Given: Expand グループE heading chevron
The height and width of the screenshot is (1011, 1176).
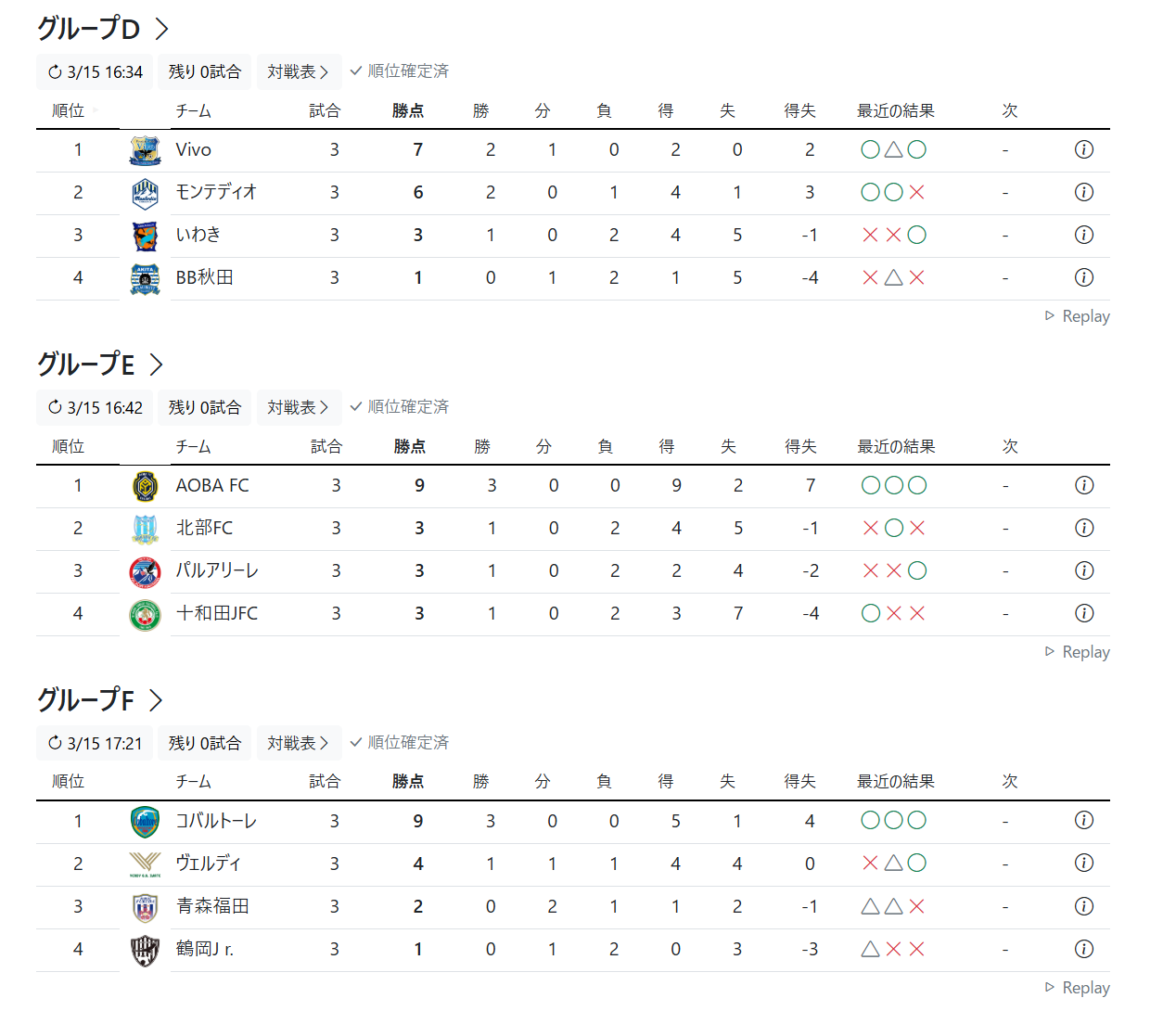Looking at the screenshot, I should (x=157, y=365).
